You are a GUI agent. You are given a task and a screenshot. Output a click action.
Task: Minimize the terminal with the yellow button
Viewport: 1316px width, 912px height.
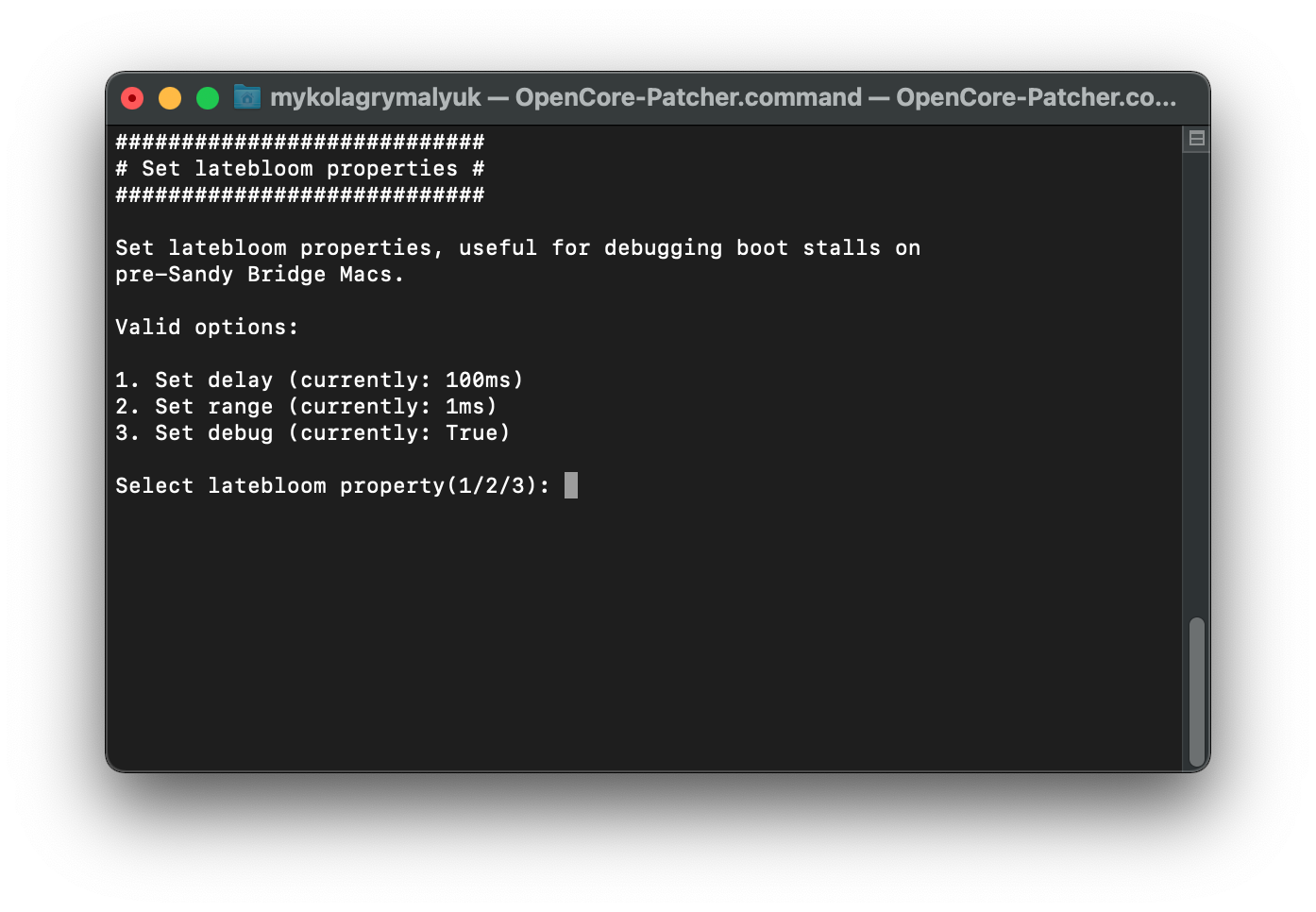(x=170, y=98)
